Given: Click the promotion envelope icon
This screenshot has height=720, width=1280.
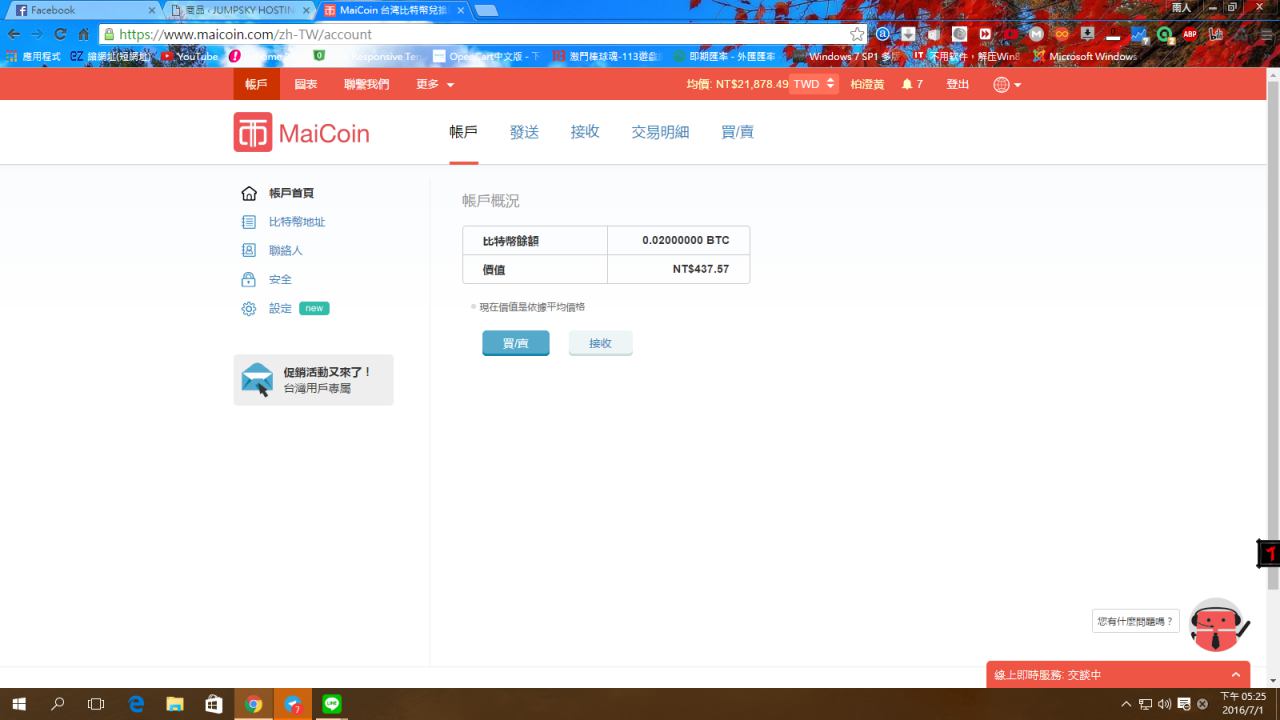Looking at the screenshot, I should click(x=257, y=379).
